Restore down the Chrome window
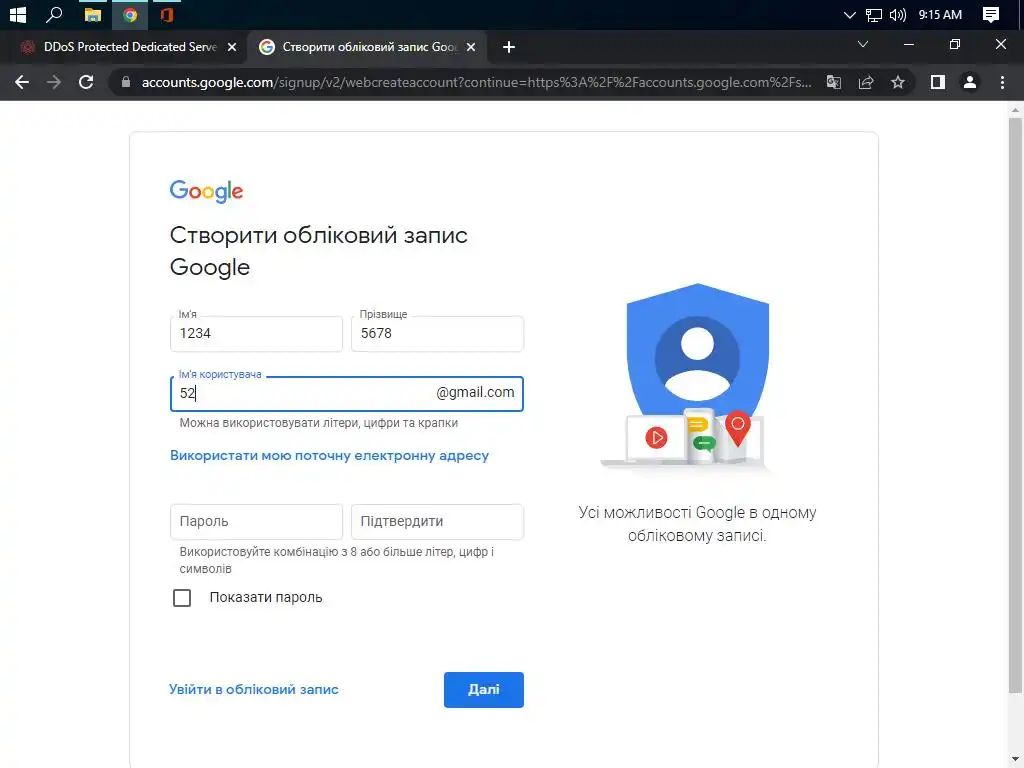The image size is (1024, 768). (955, 44)
